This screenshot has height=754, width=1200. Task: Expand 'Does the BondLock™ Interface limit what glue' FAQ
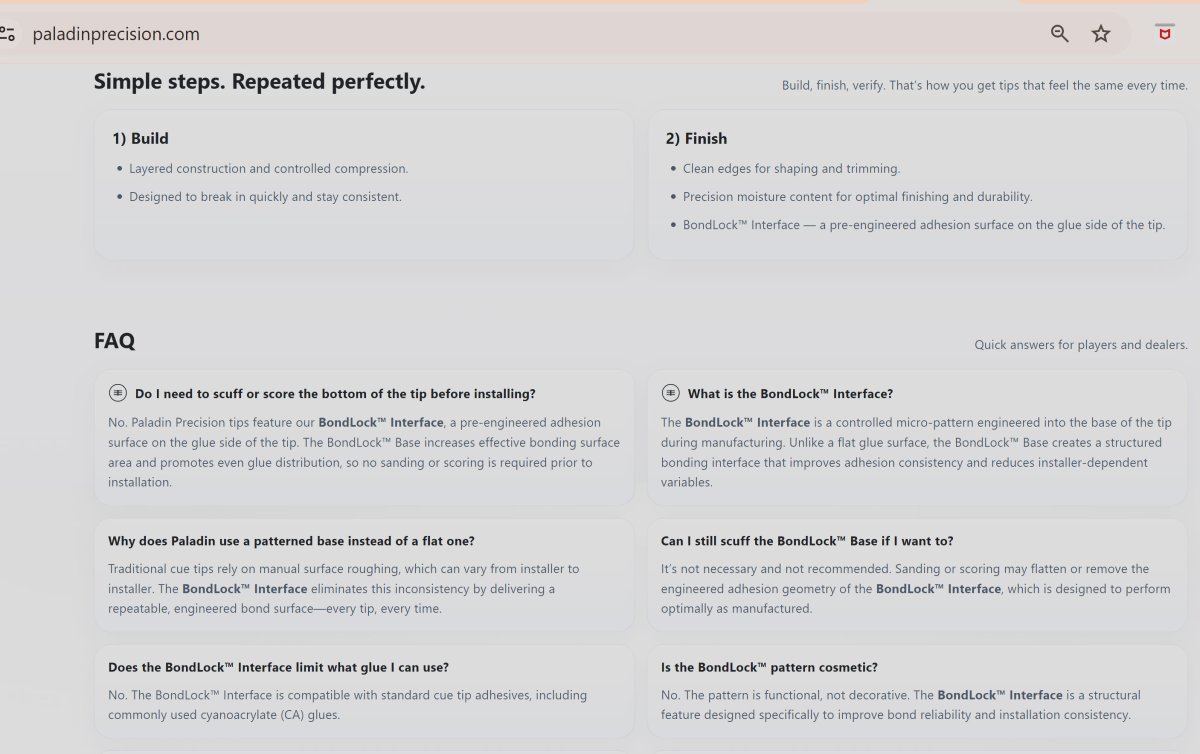click(278, 667)
